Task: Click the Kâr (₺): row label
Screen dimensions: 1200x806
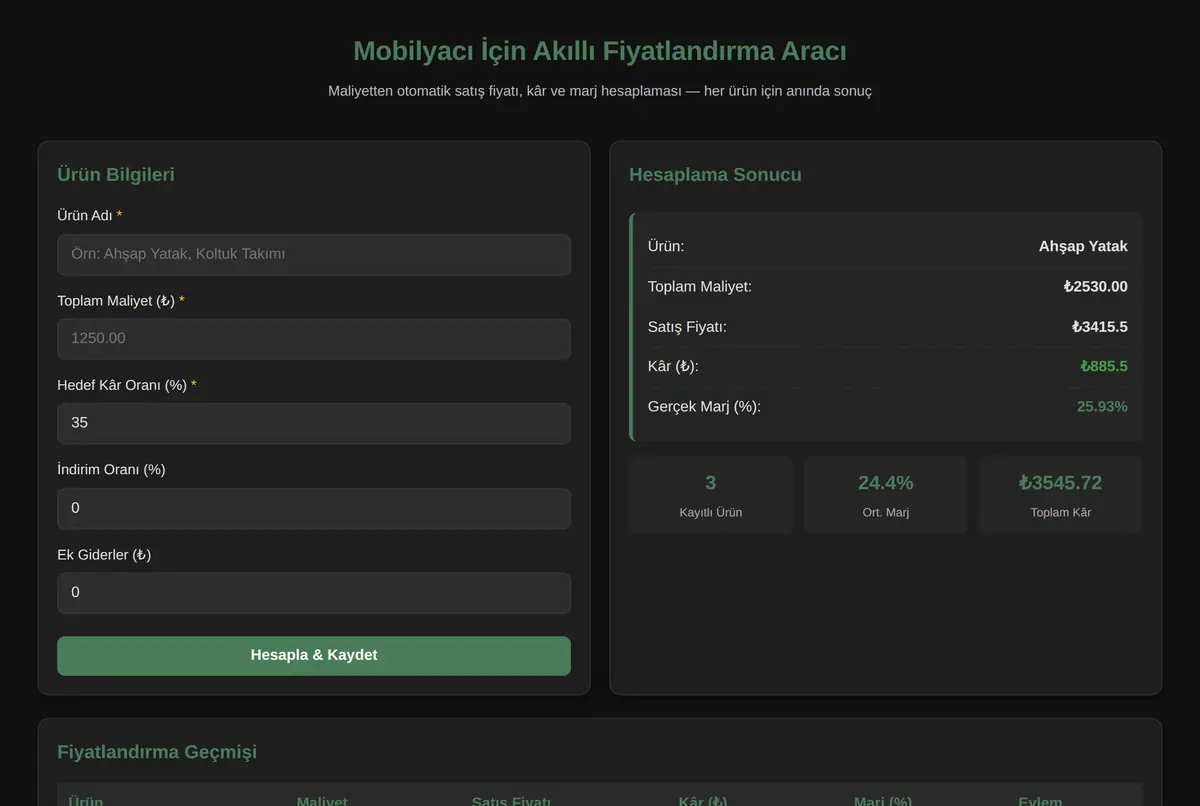Action: pos(673,367)
